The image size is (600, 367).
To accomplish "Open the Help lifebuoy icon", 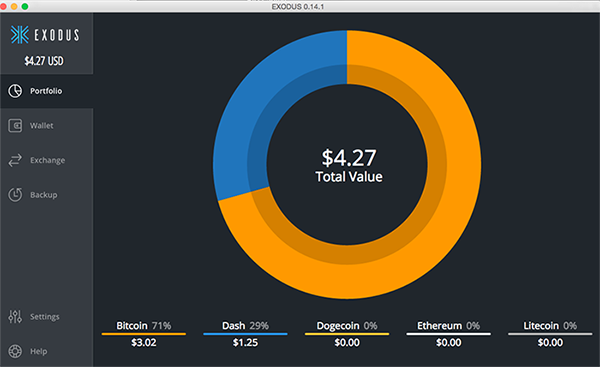I will [x=15, y=351].
